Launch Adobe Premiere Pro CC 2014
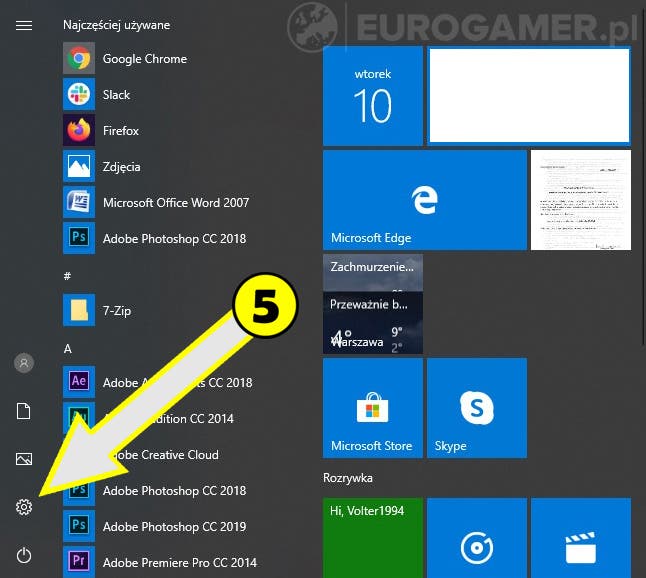Image resolution: width=646 pixels, height=578 pixels. click(160, 562)
